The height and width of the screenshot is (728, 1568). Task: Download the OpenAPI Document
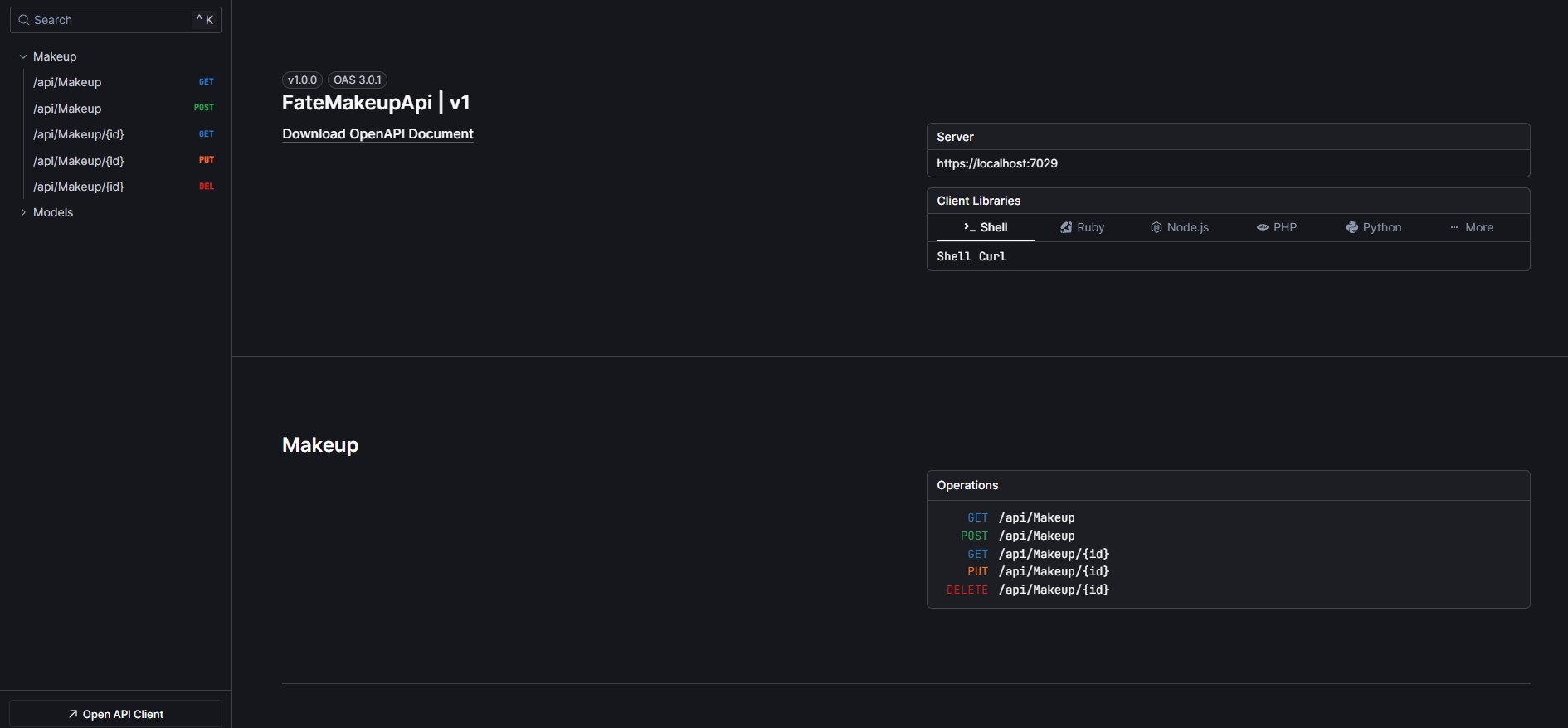point(377,134)
